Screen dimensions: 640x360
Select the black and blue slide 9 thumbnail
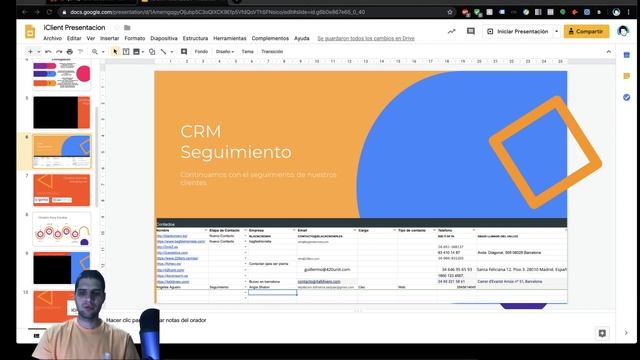(x=62, y=268)
